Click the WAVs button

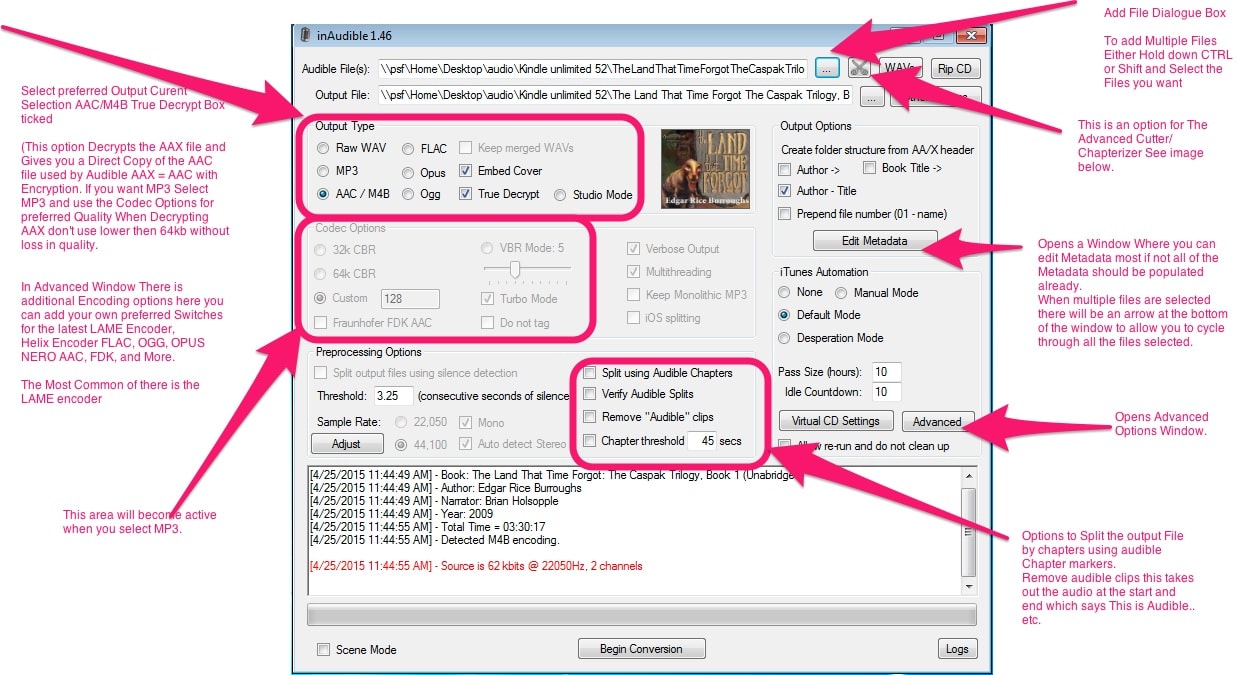[x=900, y=68]
